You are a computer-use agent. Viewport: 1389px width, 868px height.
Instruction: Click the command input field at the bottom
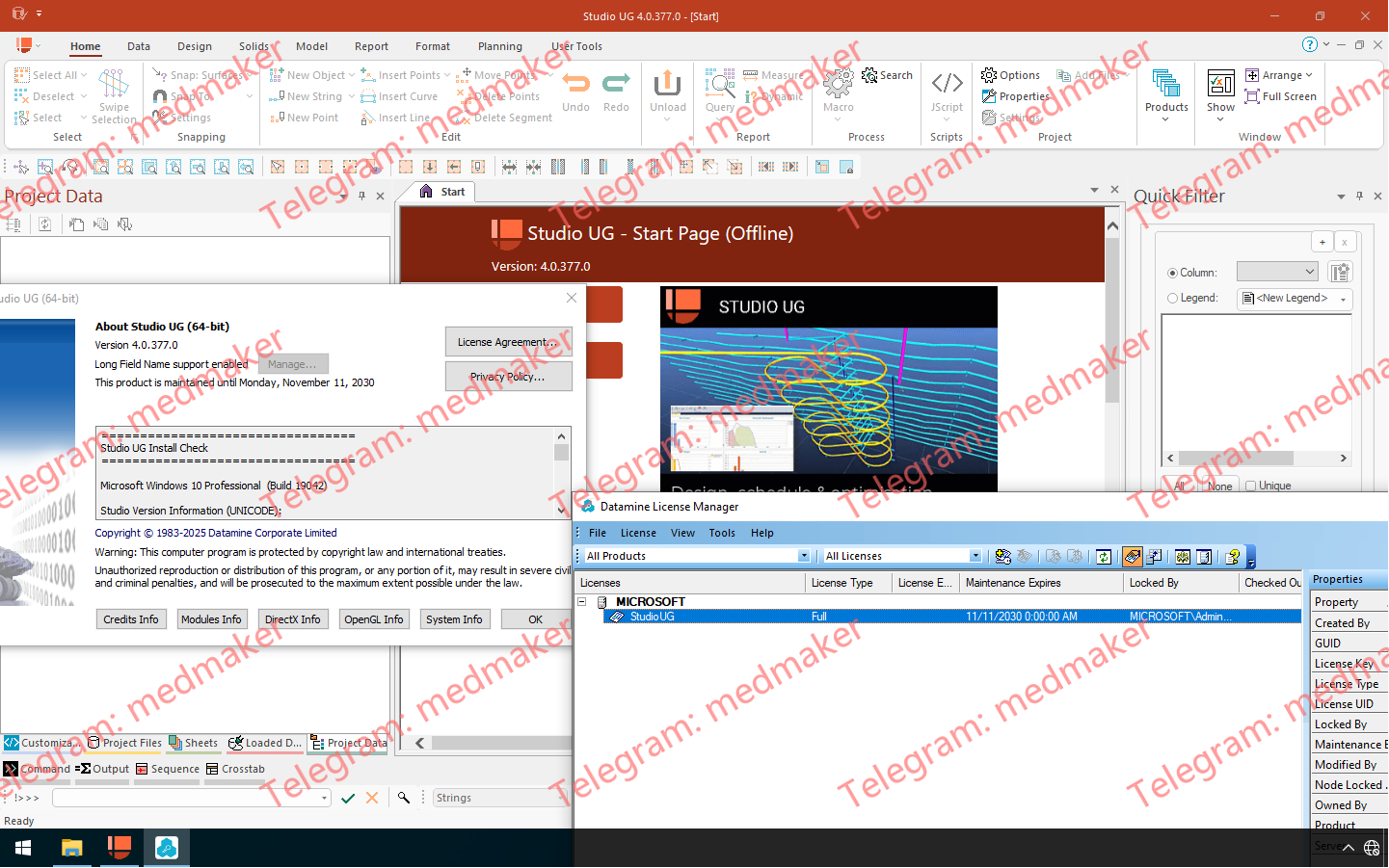188,798
